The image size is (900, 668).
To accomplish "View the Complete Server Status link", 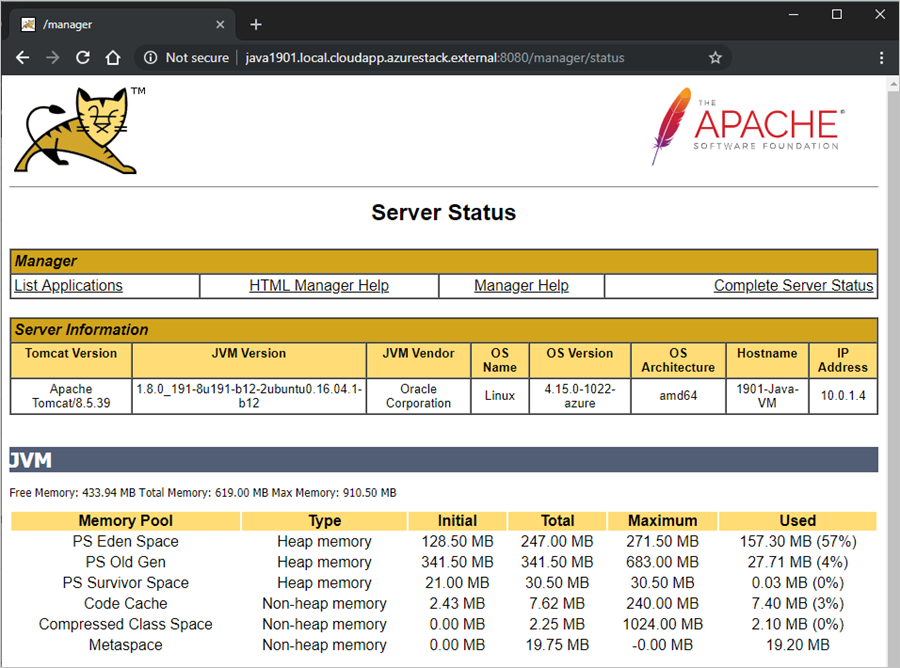I will (793, 285).
